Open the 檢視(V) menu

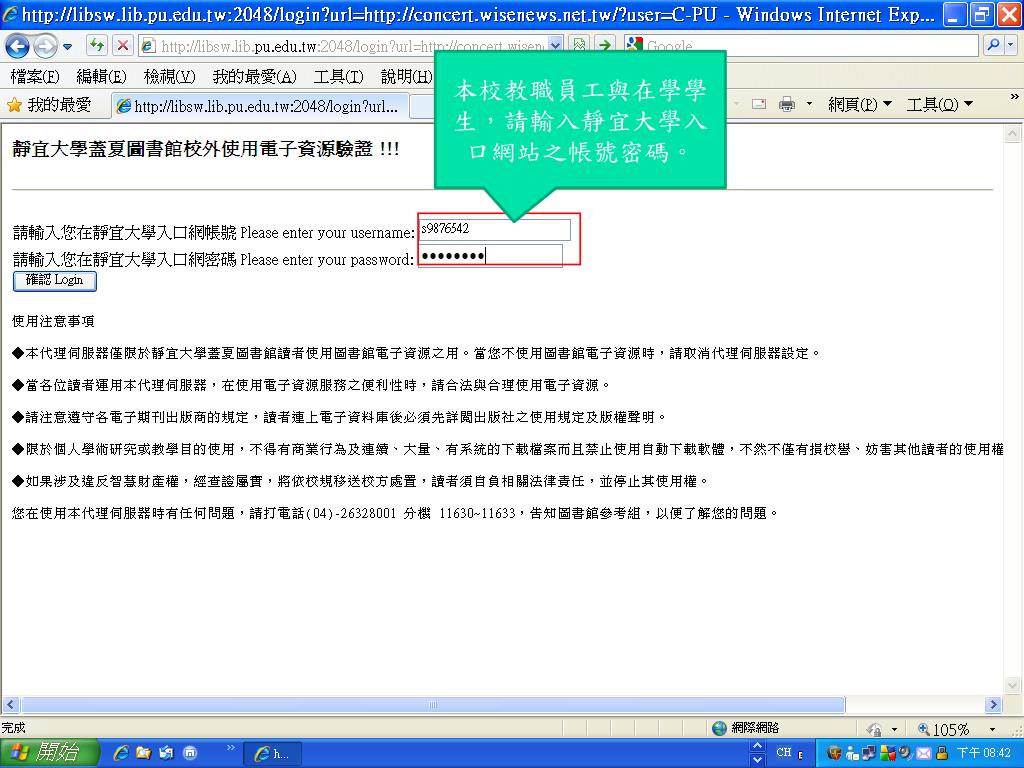pos(169,76)
